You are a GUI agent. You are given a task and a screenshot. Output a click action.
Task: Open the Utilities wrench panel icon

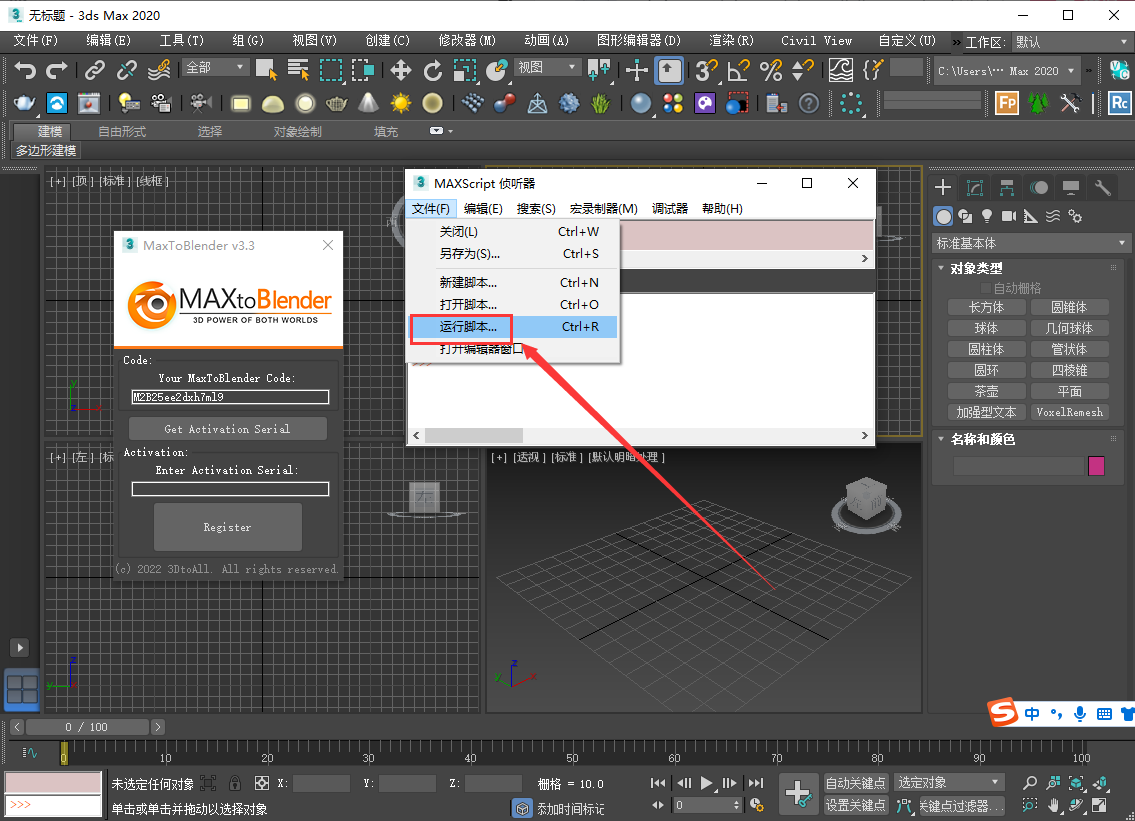1102,188
